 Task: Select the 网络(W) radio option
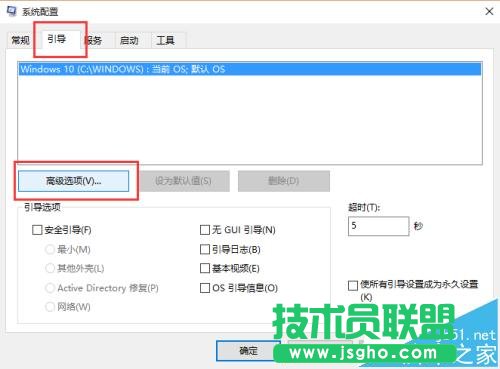point(50,307)
